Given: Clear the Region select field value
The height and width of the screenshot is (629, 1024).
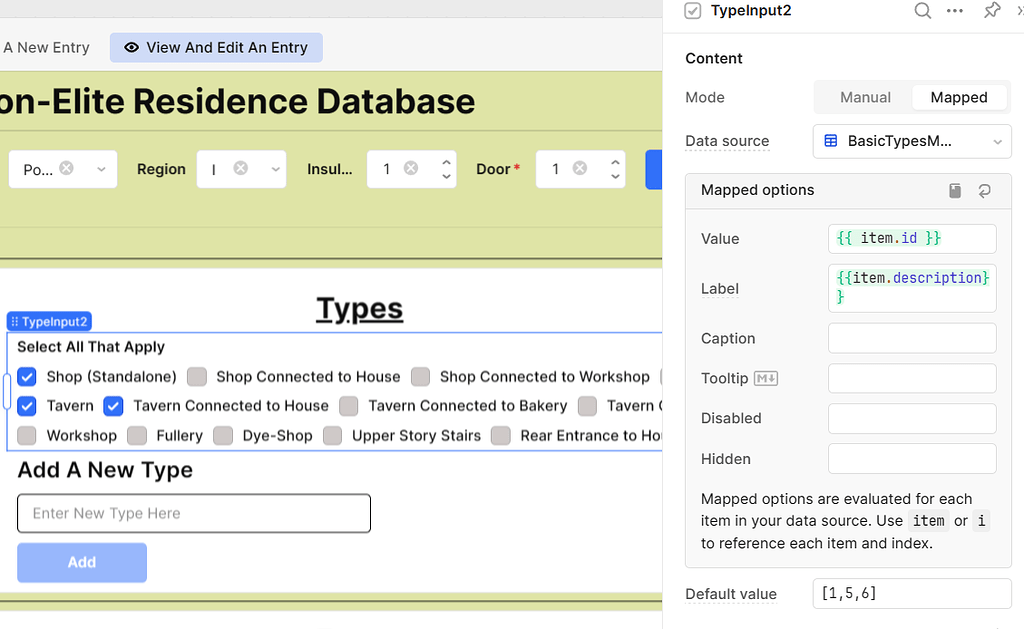Looking at the screenshot, I should 241,169.
